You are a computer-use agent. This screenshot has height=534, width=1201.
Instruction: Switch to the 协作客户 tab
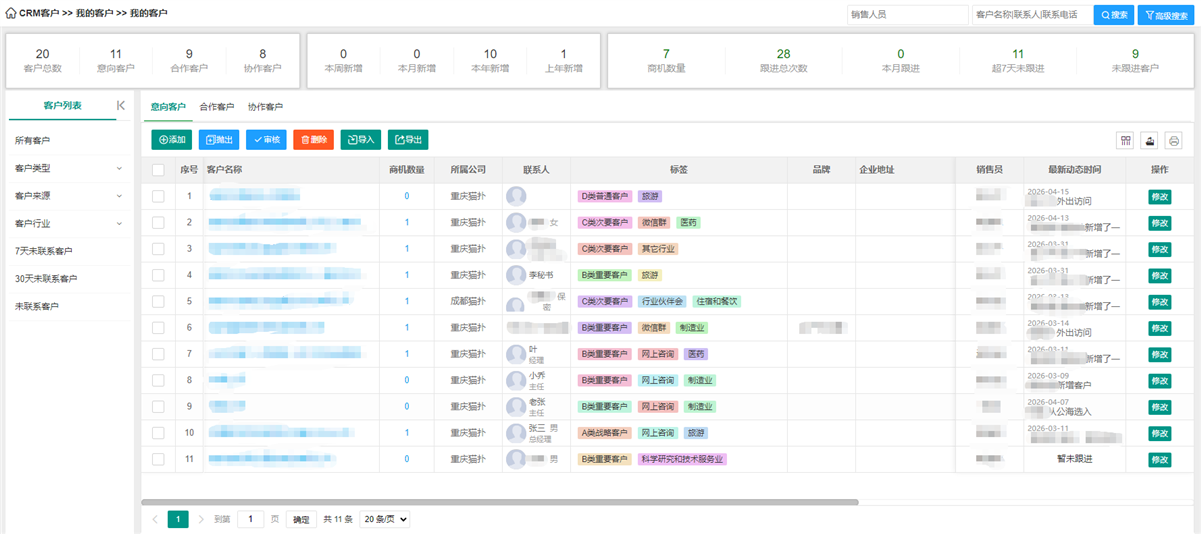pos(265,107)
